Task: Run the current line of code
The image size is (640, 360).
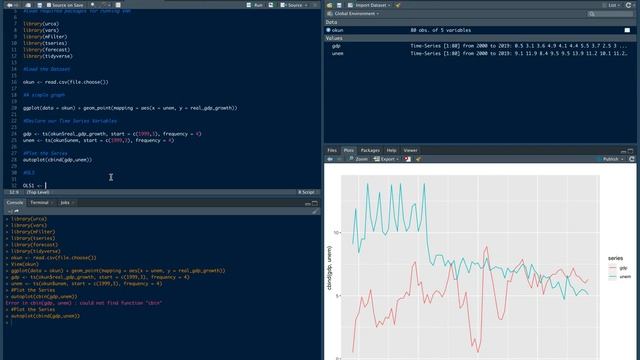Action: click(255, 5)
